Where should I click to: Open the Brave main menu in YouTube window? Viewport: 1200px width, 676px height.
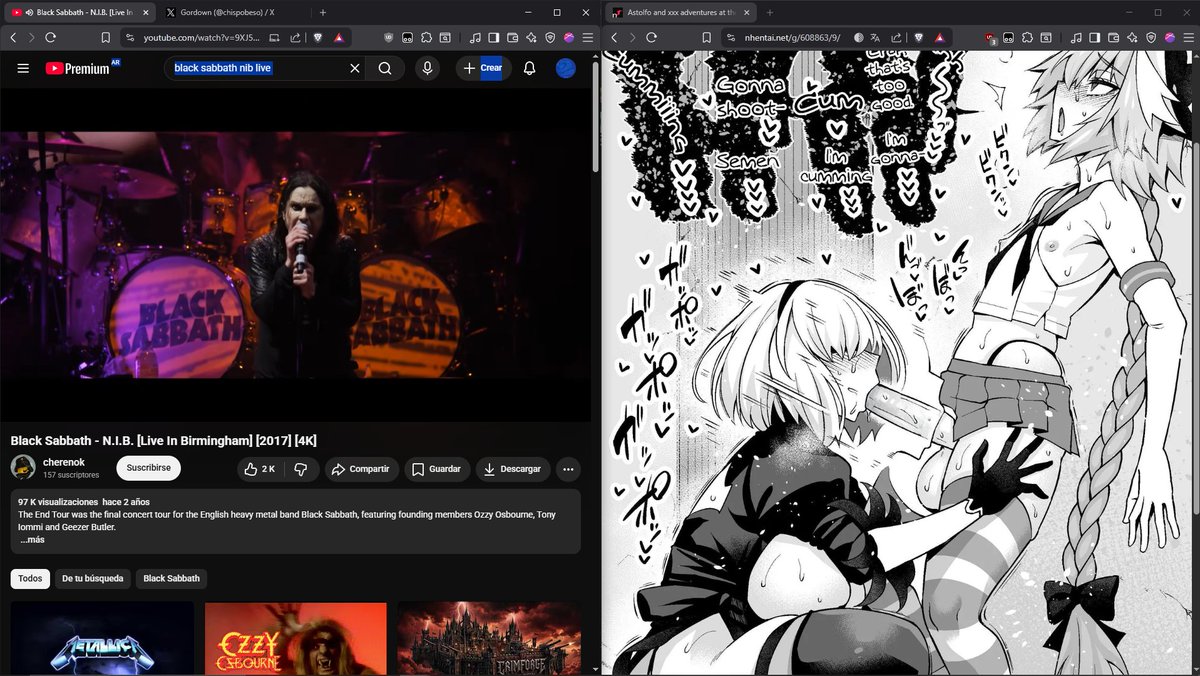pyautogui.click(x=587, y=37)
